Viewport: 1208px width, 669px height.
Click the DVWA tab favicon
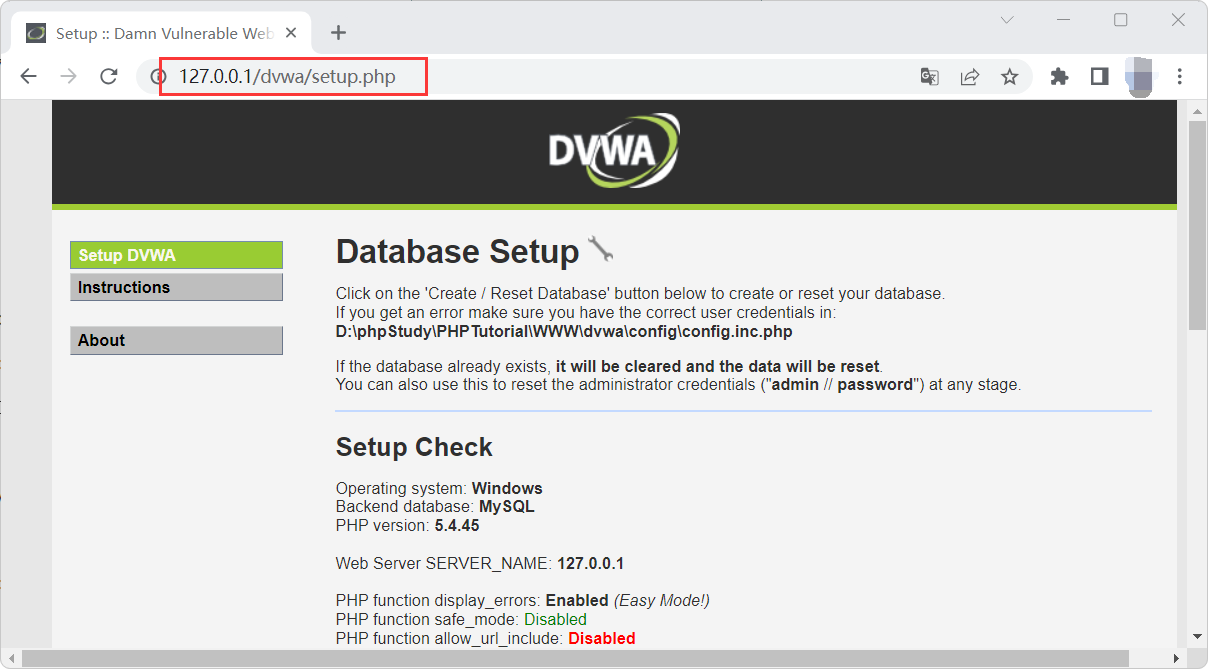[35, 33]
